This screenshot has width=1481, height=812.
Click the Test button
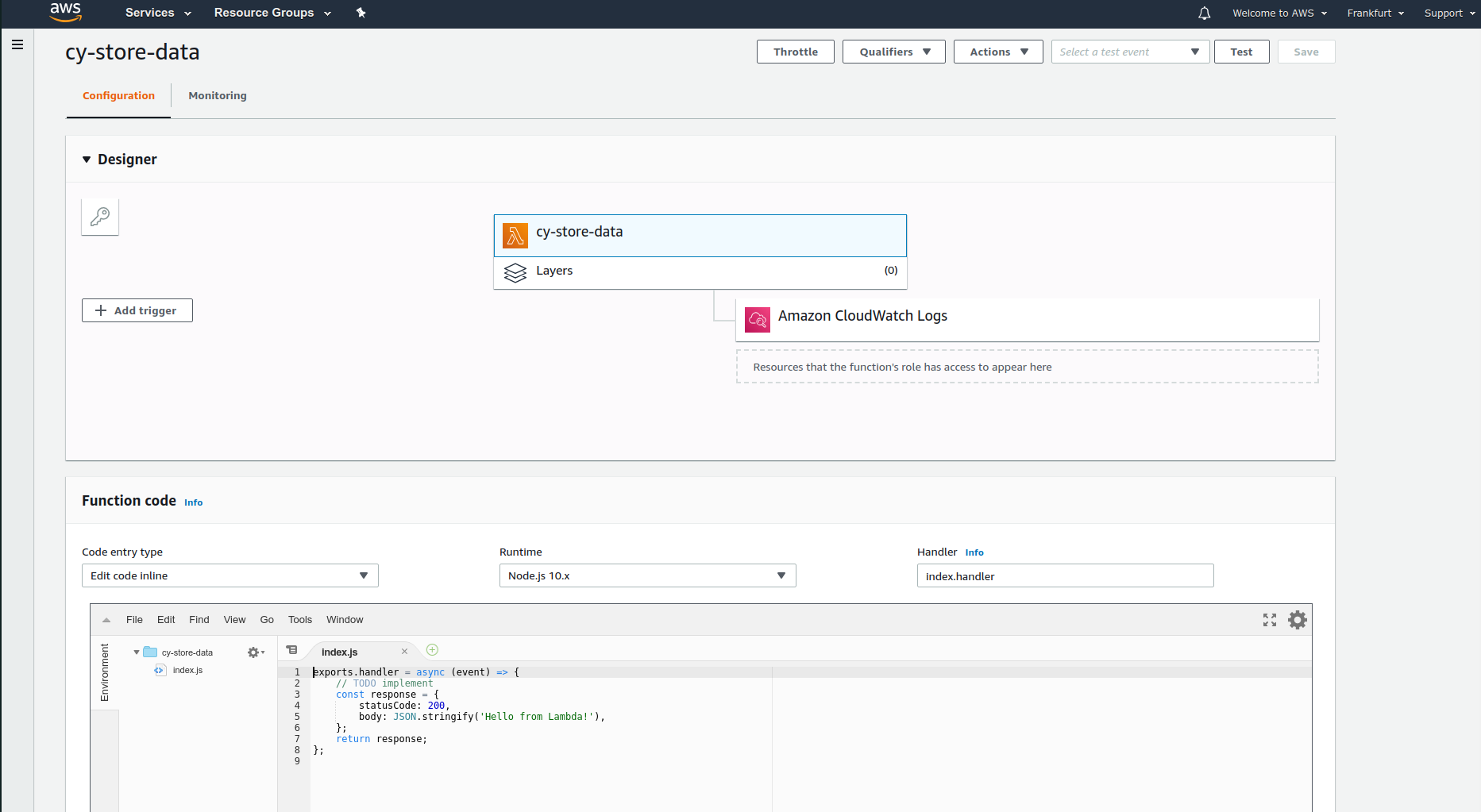coord(1241,52)
